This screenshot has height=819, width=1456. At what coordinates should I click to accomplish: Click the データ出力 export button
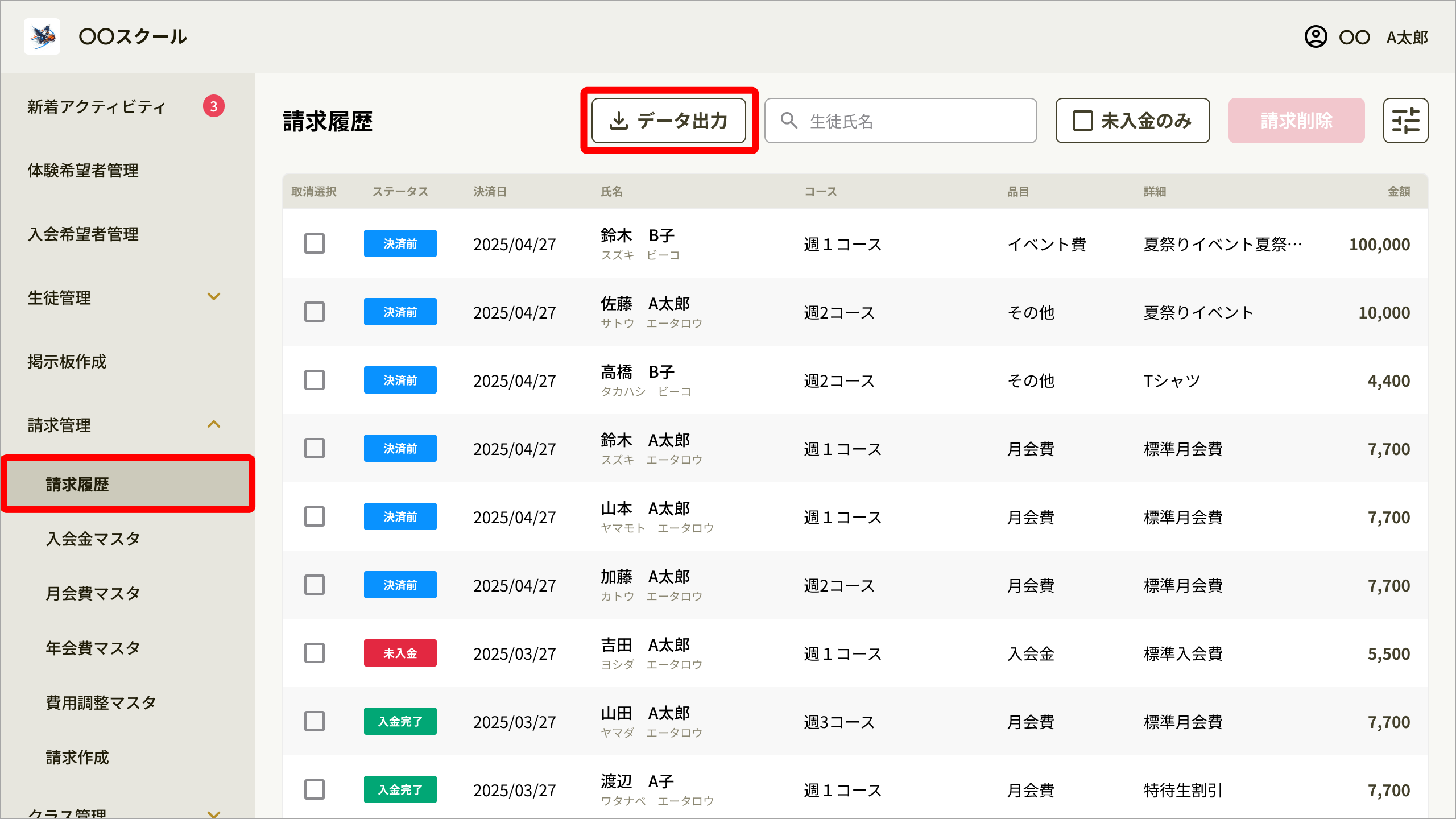669,121
